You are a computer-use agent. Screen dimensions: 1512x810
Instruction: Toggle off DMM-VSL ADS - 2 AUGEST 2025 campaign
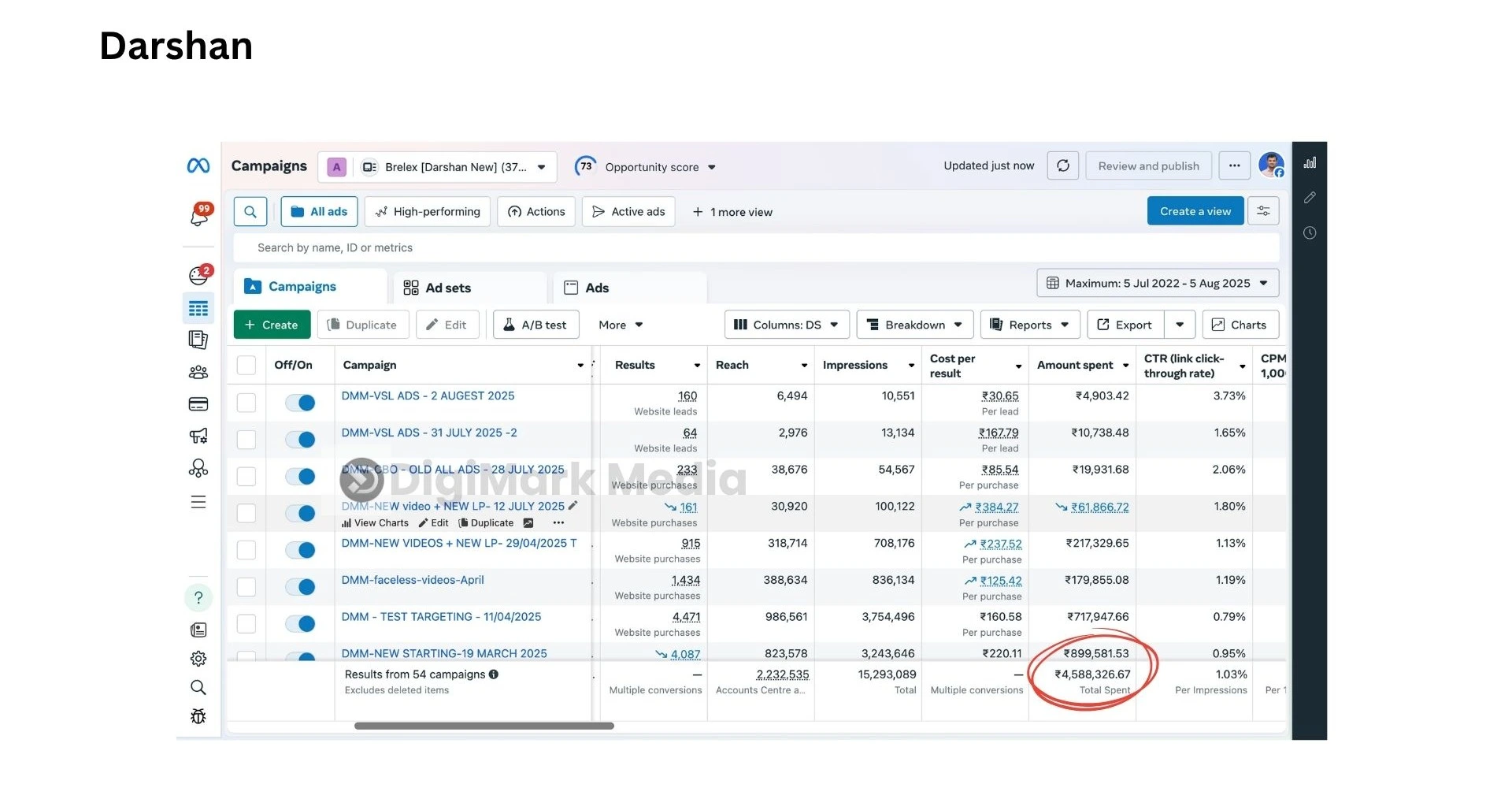(300, 403)
